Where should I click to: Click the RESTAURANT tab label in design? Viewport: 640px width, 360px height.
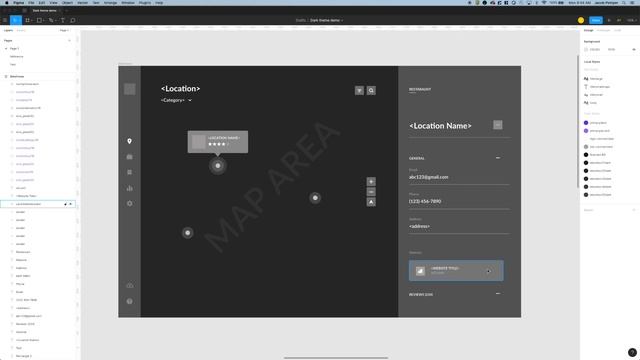420,89
